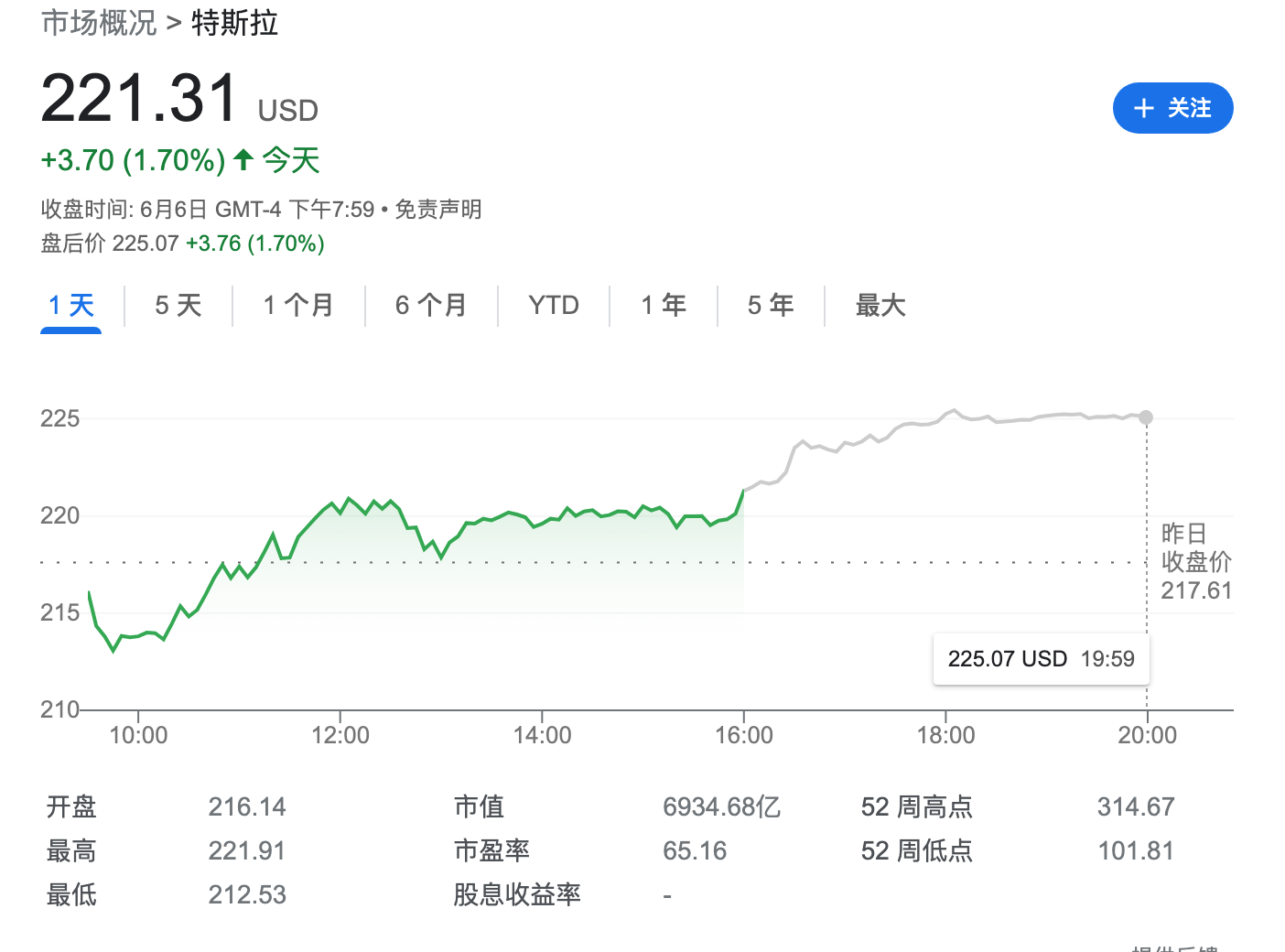The height and width of the screenshot is (952, 1285).
Task: Click the 市值 value 6934.68亿
Action: tap(722, 807)
